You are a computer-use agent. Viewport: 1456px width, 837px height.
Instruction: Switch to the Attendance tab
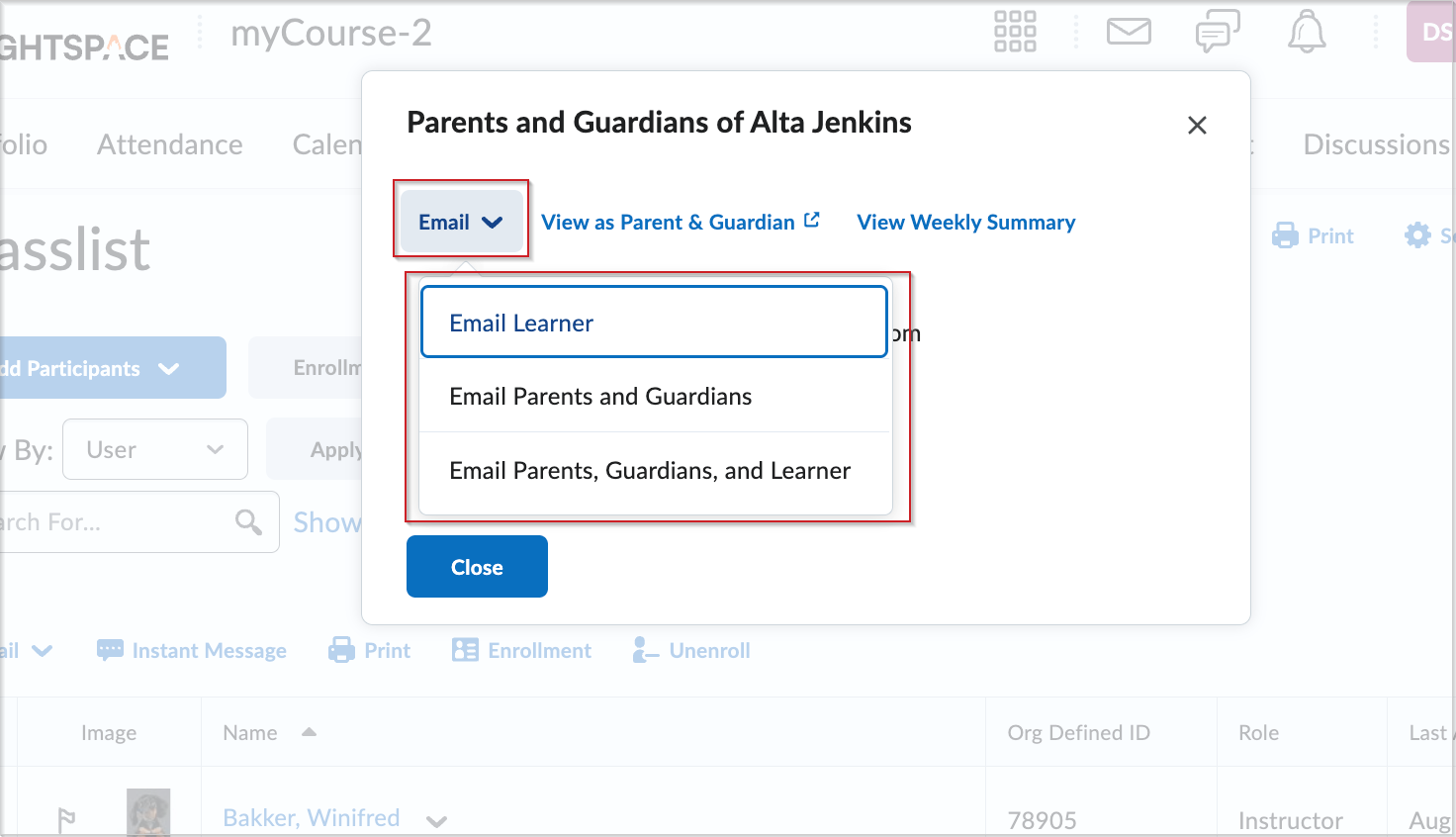168,144
